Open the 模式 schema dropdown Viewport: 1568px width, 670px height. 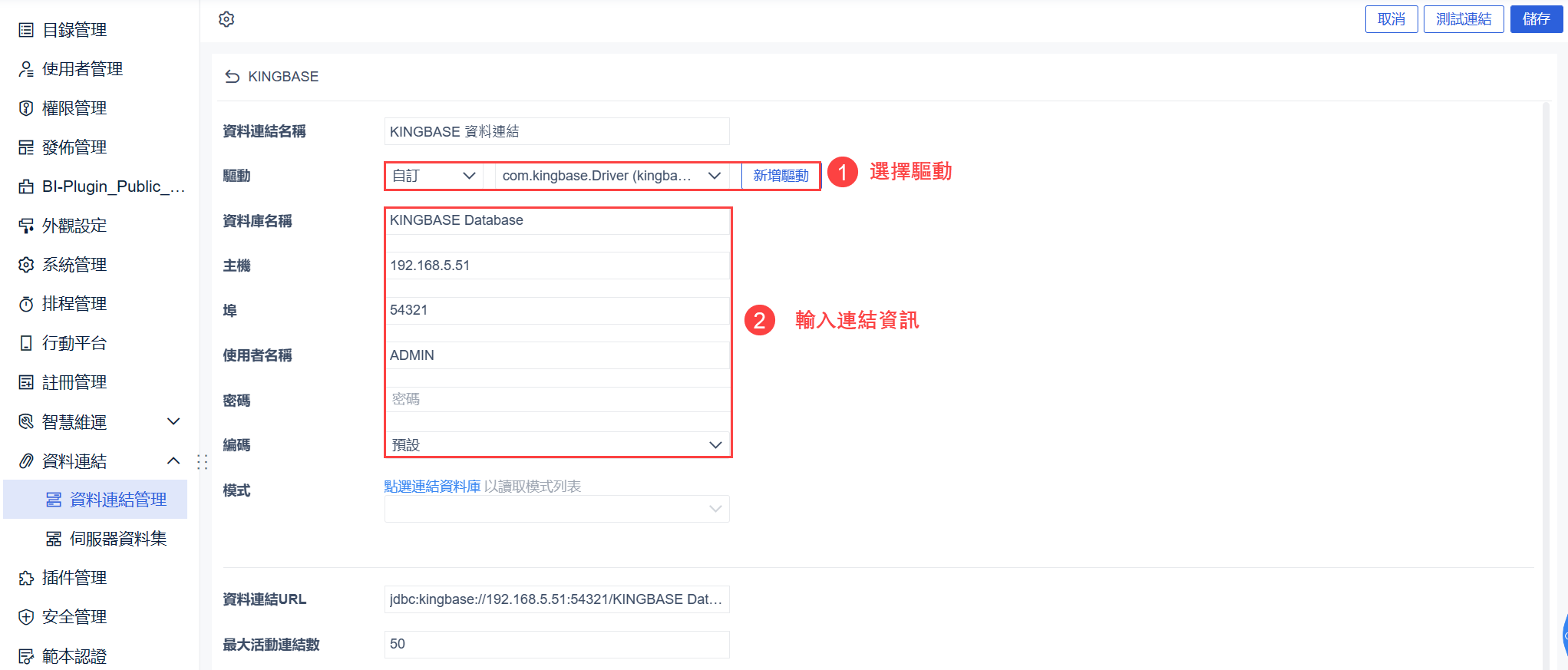[557, 509]
